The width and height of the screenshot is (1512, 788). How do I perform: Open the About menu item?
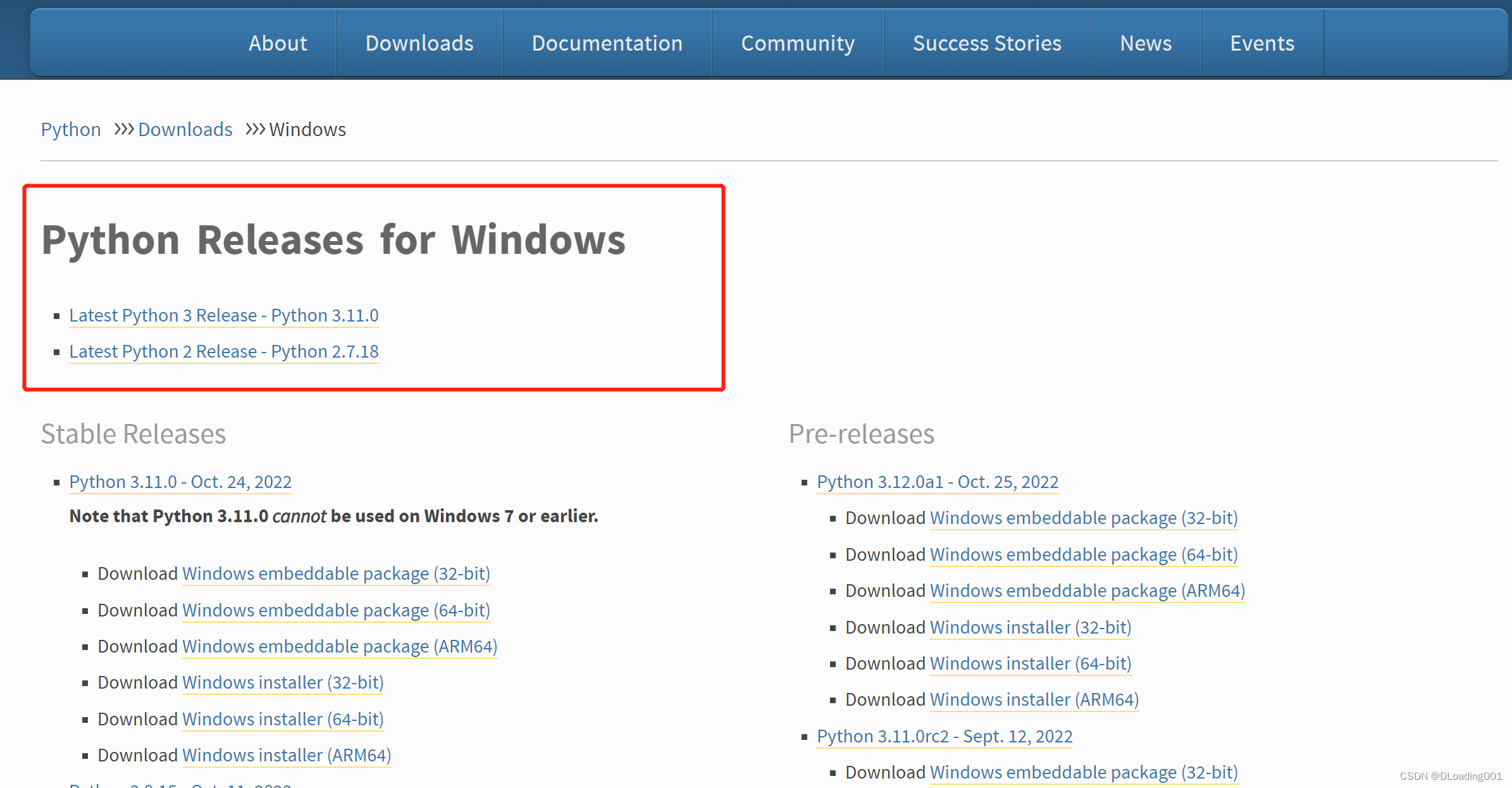pyautogui.click(x=277, y=43)
